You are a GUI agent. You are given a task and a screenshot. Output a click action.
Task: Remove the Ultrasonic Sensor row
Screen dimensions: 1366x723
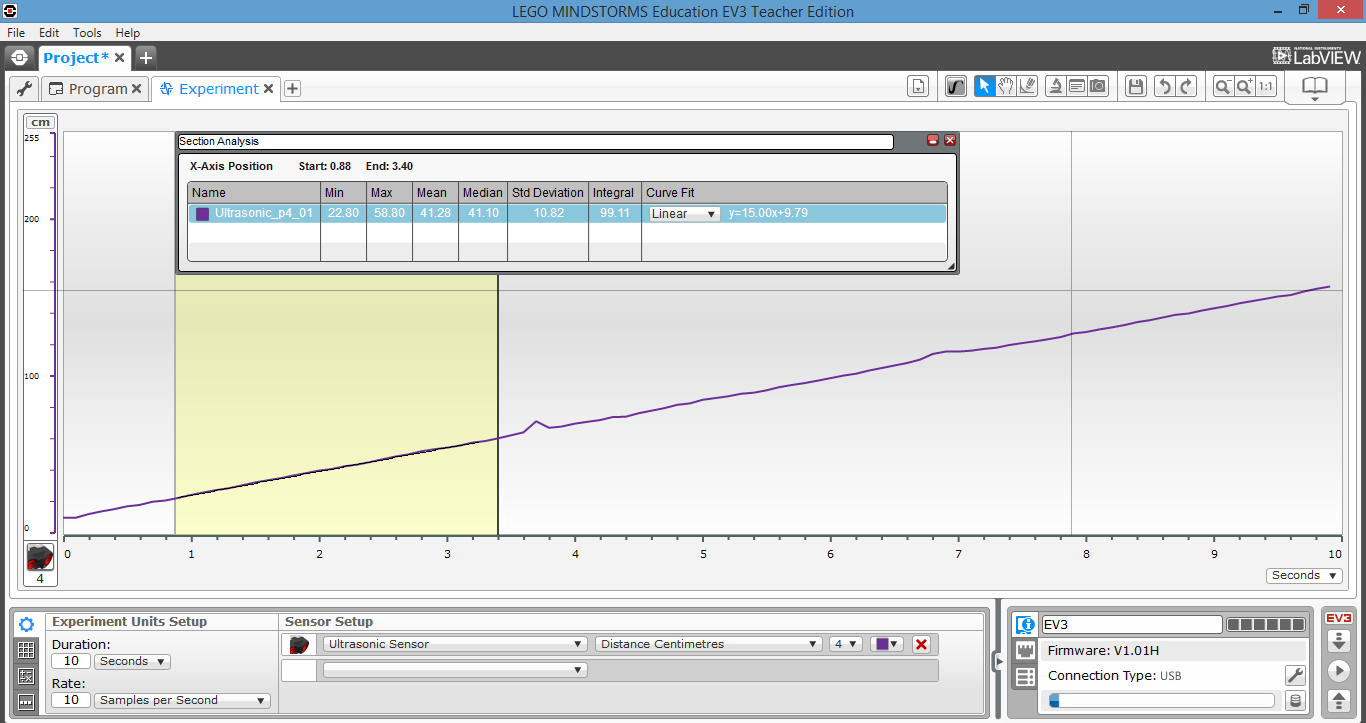pos(921,644)
